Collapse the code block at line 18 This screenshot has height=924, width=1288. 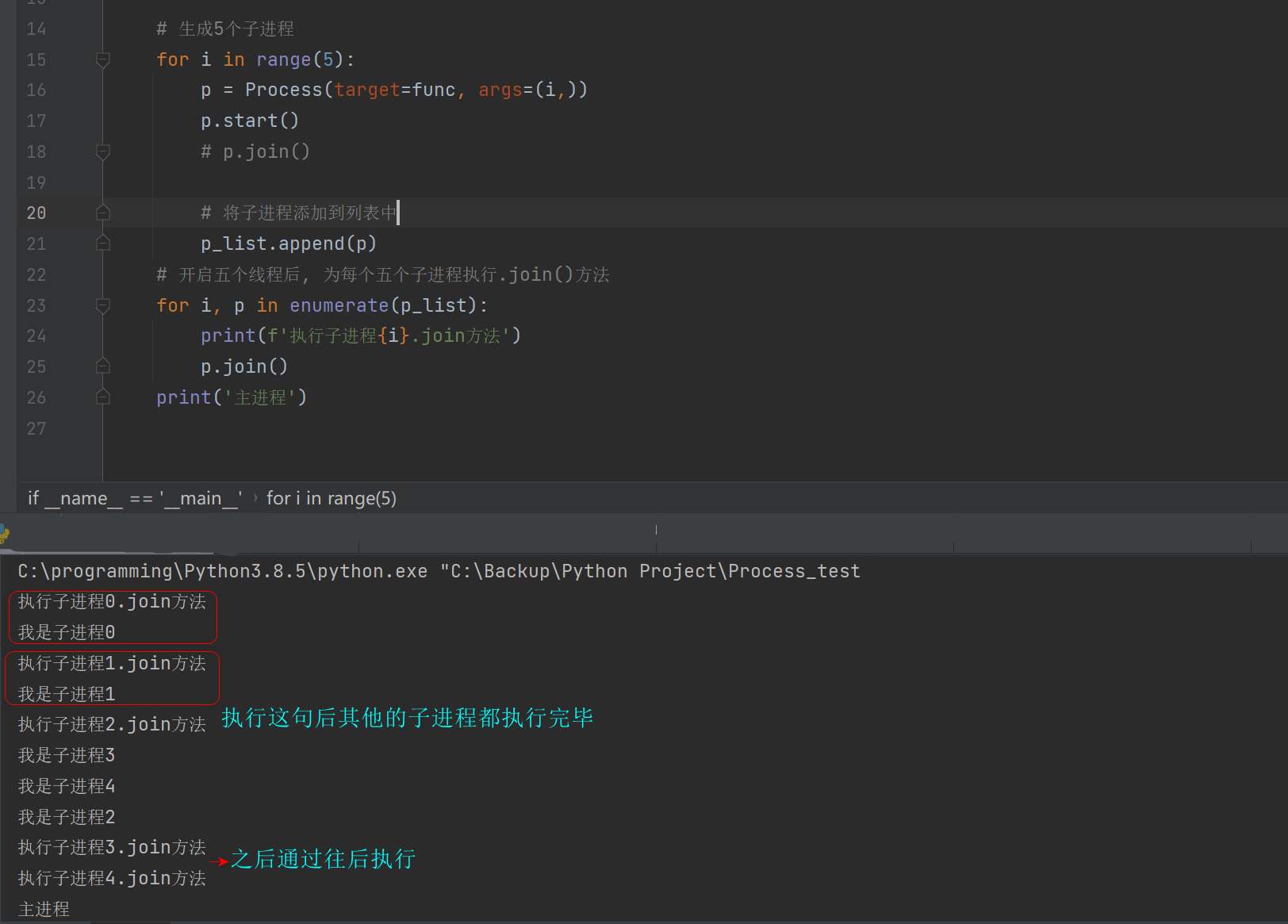(x=102, y=151)
